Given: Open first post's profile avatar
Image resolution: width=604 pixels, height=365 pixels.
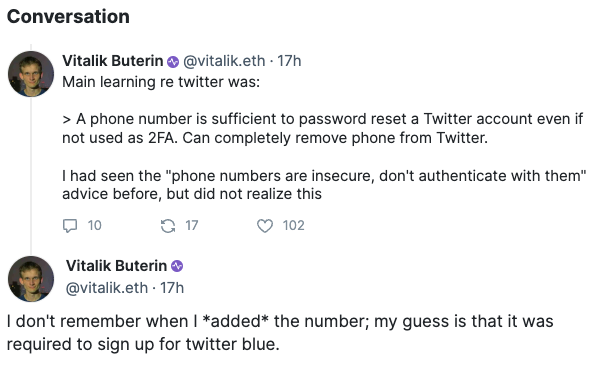Looking at the screenshot, I should click(31, 74).
